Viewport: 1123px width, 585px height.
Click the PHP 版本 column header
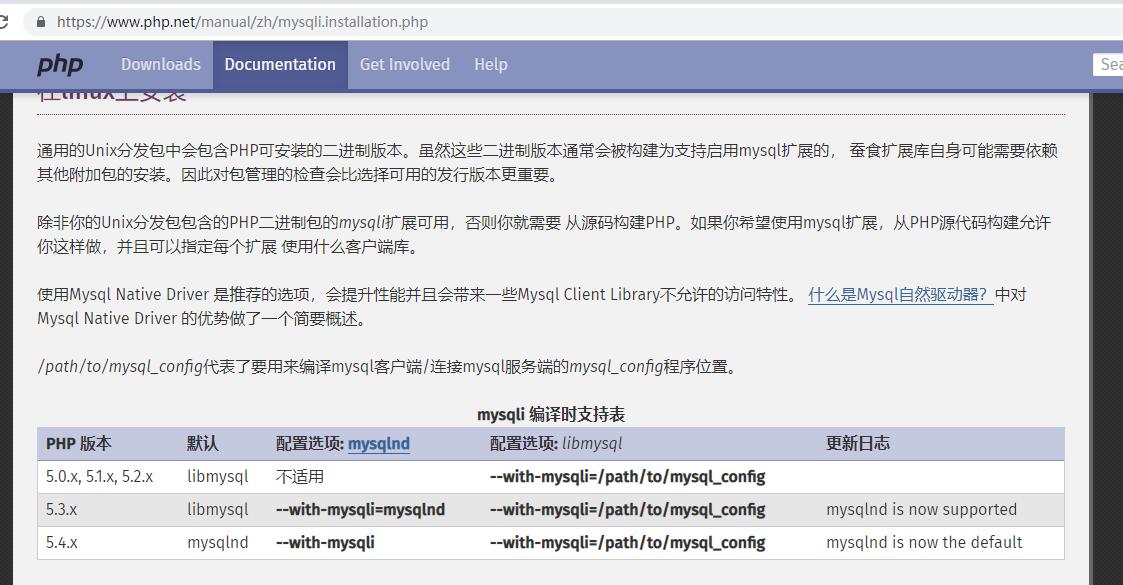[x=79, y=444]
